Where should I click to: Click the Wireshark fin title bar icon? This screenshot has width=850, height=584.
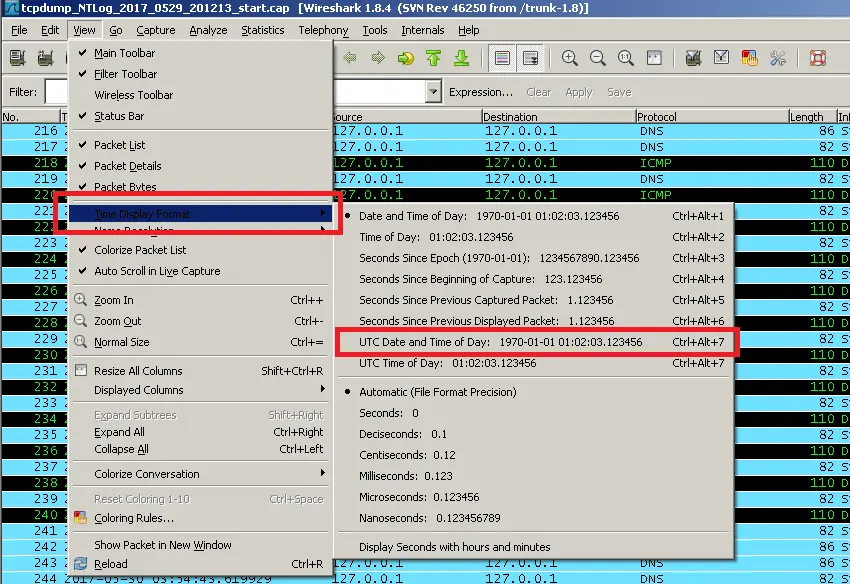11,8
